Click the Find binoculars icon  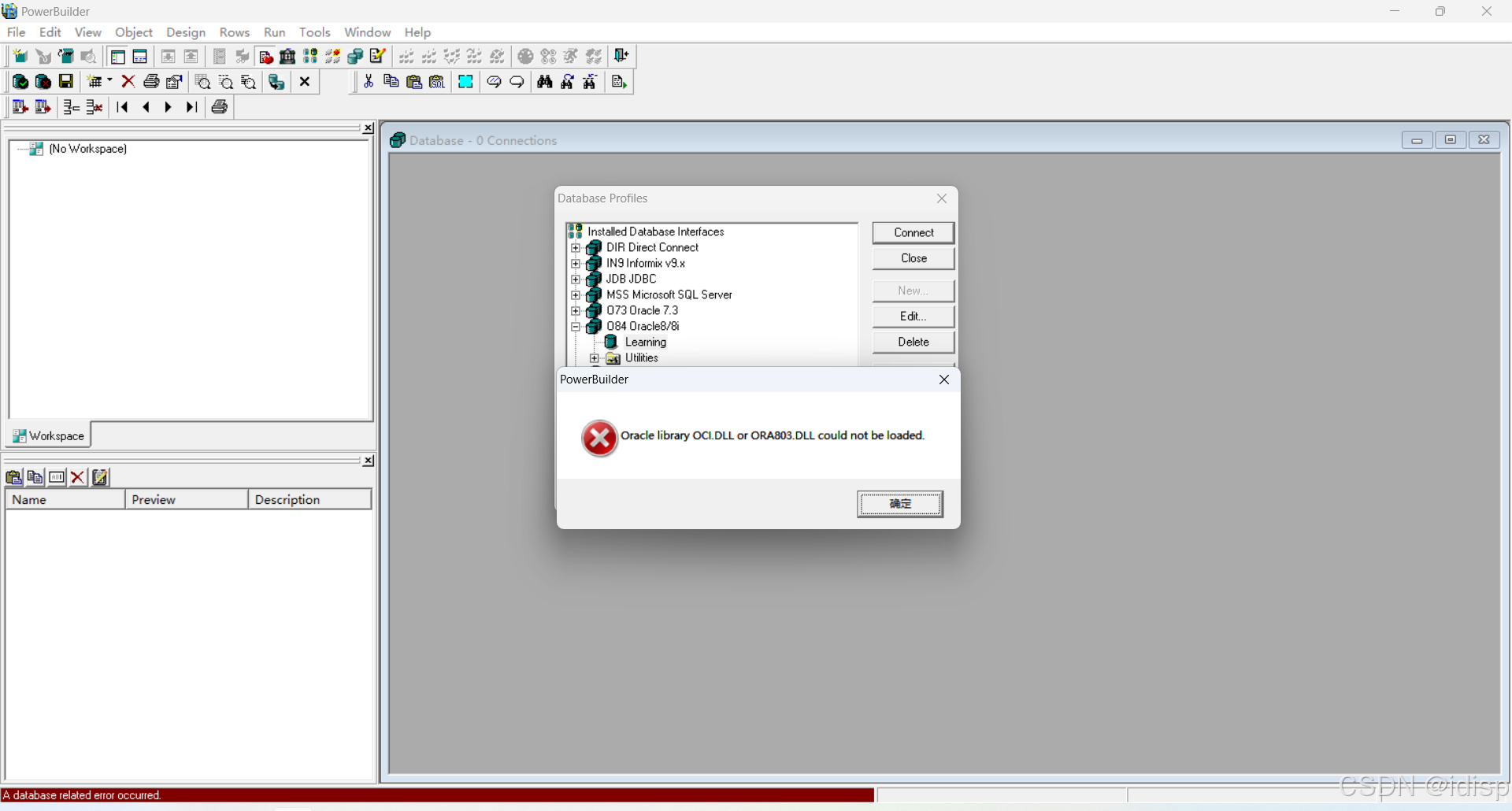(x=545, y=82)
